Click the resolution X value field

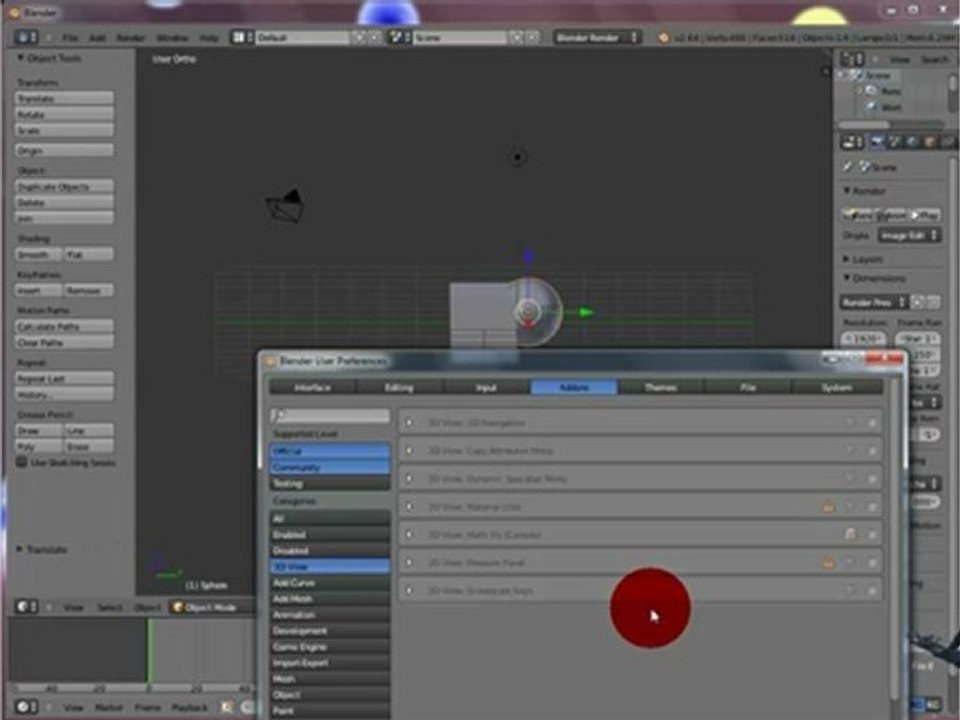[864, 338]
